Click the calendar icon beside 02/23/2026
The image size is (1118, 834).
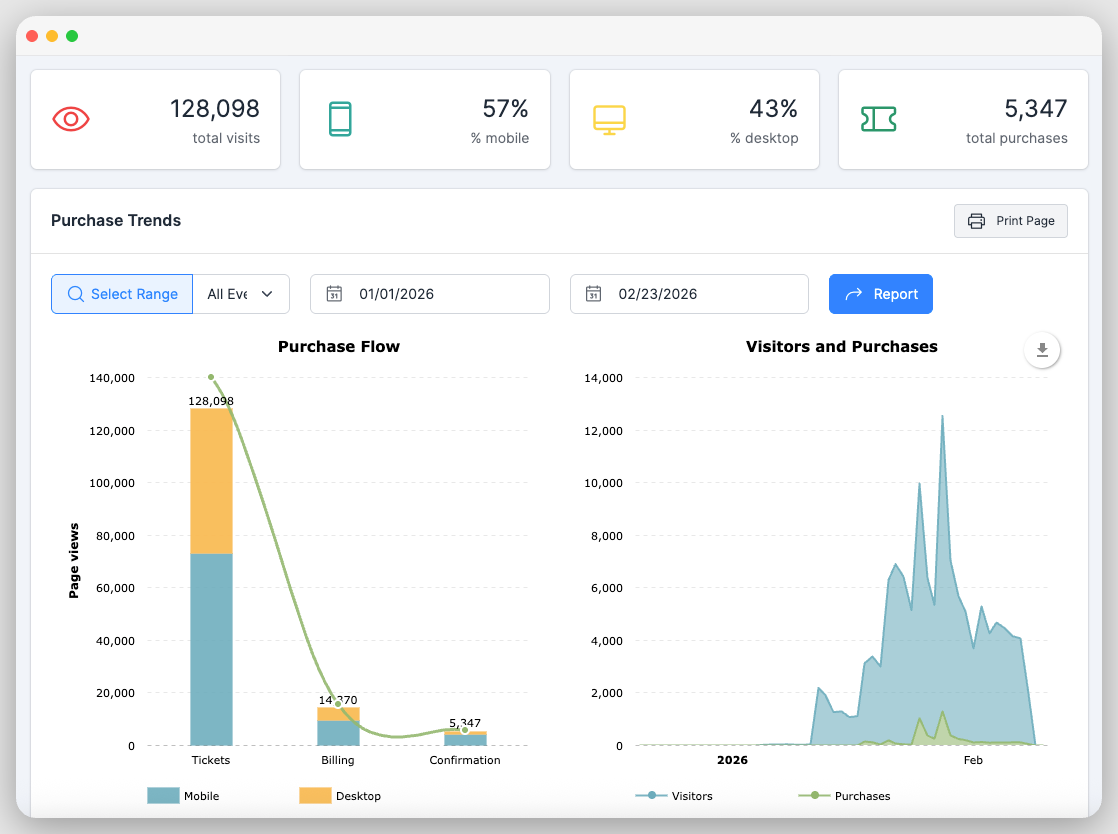(594, 294)
